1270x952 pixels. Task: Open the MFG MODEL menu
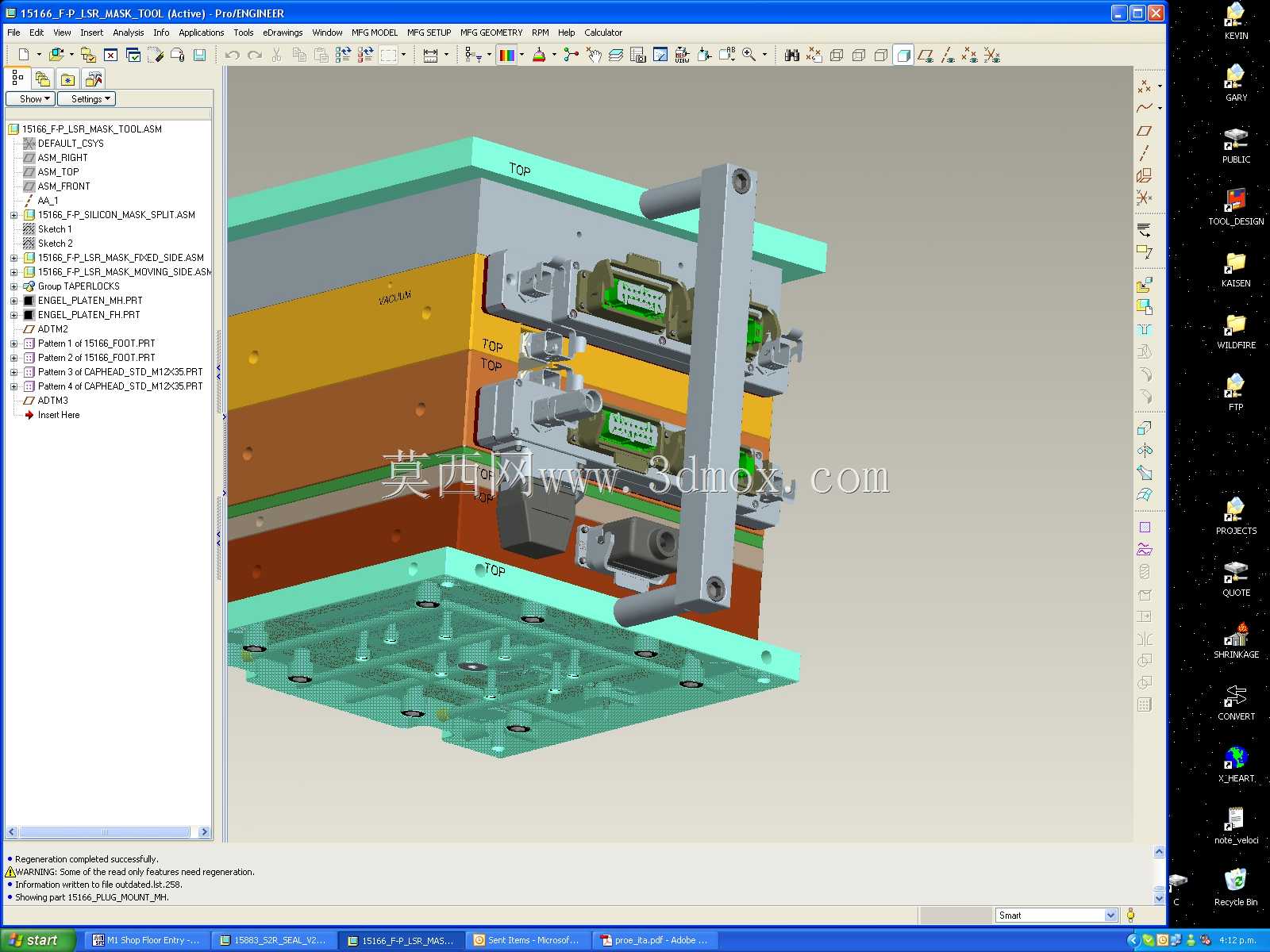[375, 33]
